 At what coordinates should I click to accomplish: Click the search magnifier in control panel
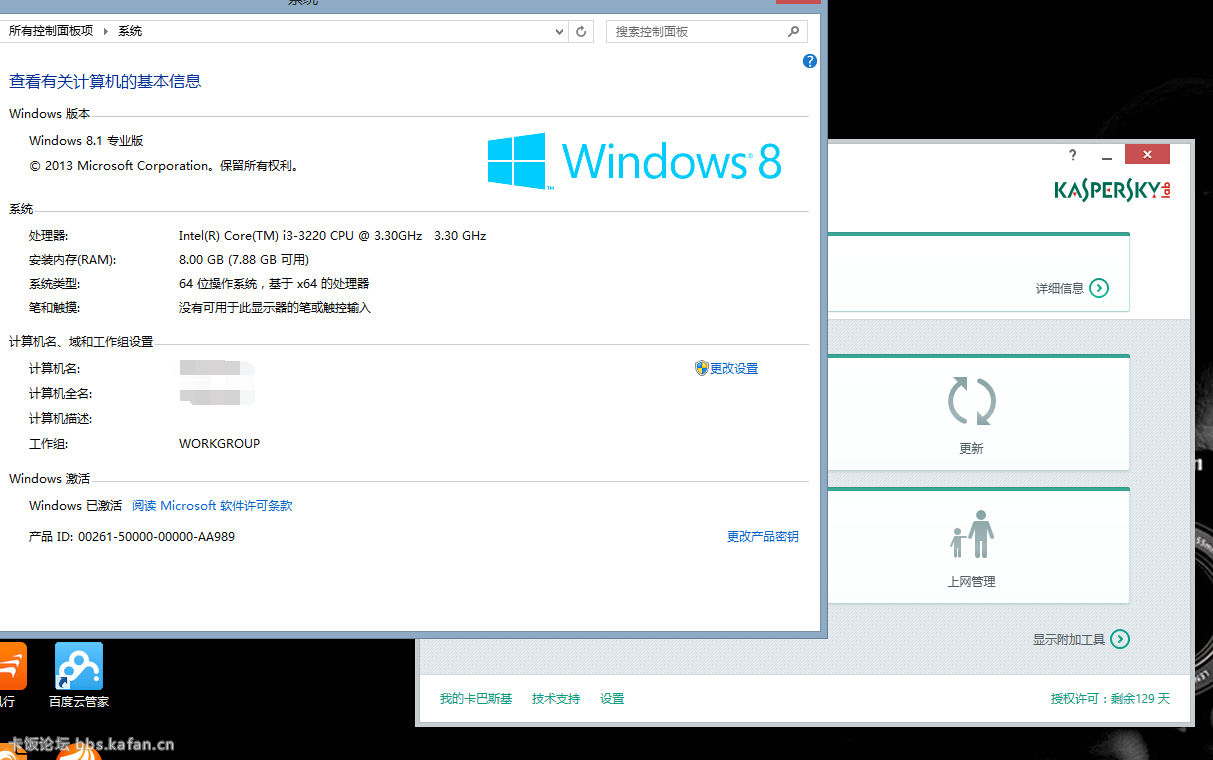click(x=794, y=31)
